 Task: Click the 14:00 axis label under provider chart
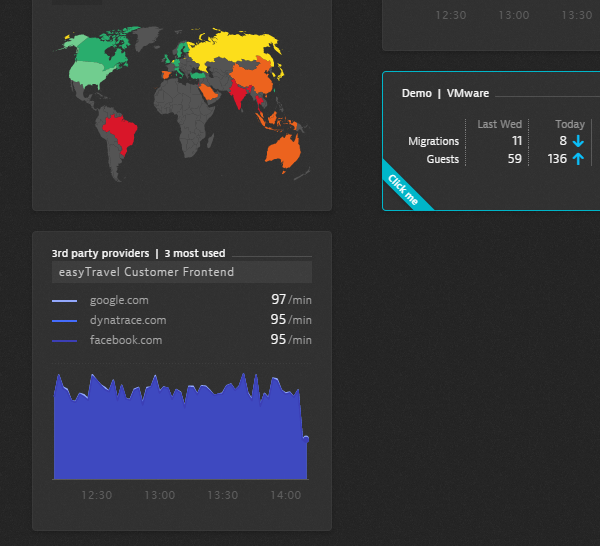[286, 495]
